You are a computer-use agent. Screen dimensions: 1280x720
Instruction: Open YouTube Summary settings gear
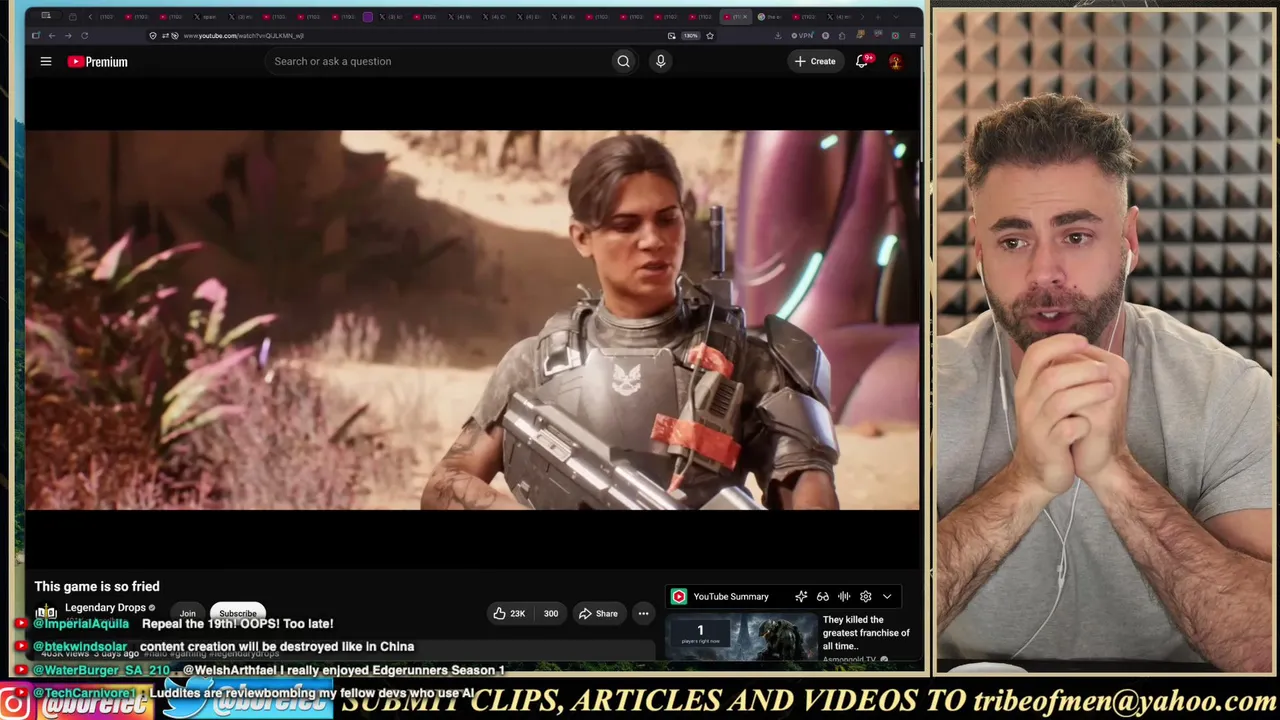click(866, 597)
